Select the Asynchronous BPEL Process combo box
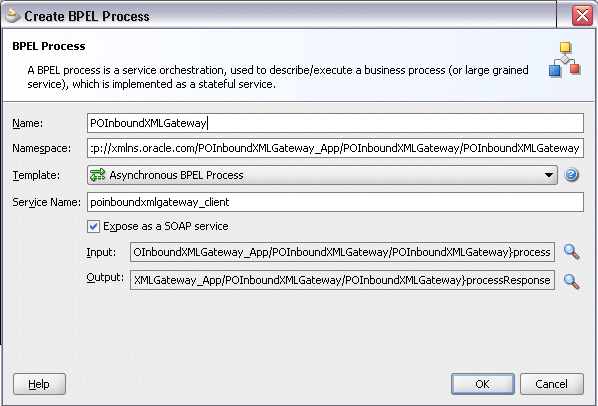Image resolution: width=598 pixels, height=406 pixels. [x=322, y=175]
